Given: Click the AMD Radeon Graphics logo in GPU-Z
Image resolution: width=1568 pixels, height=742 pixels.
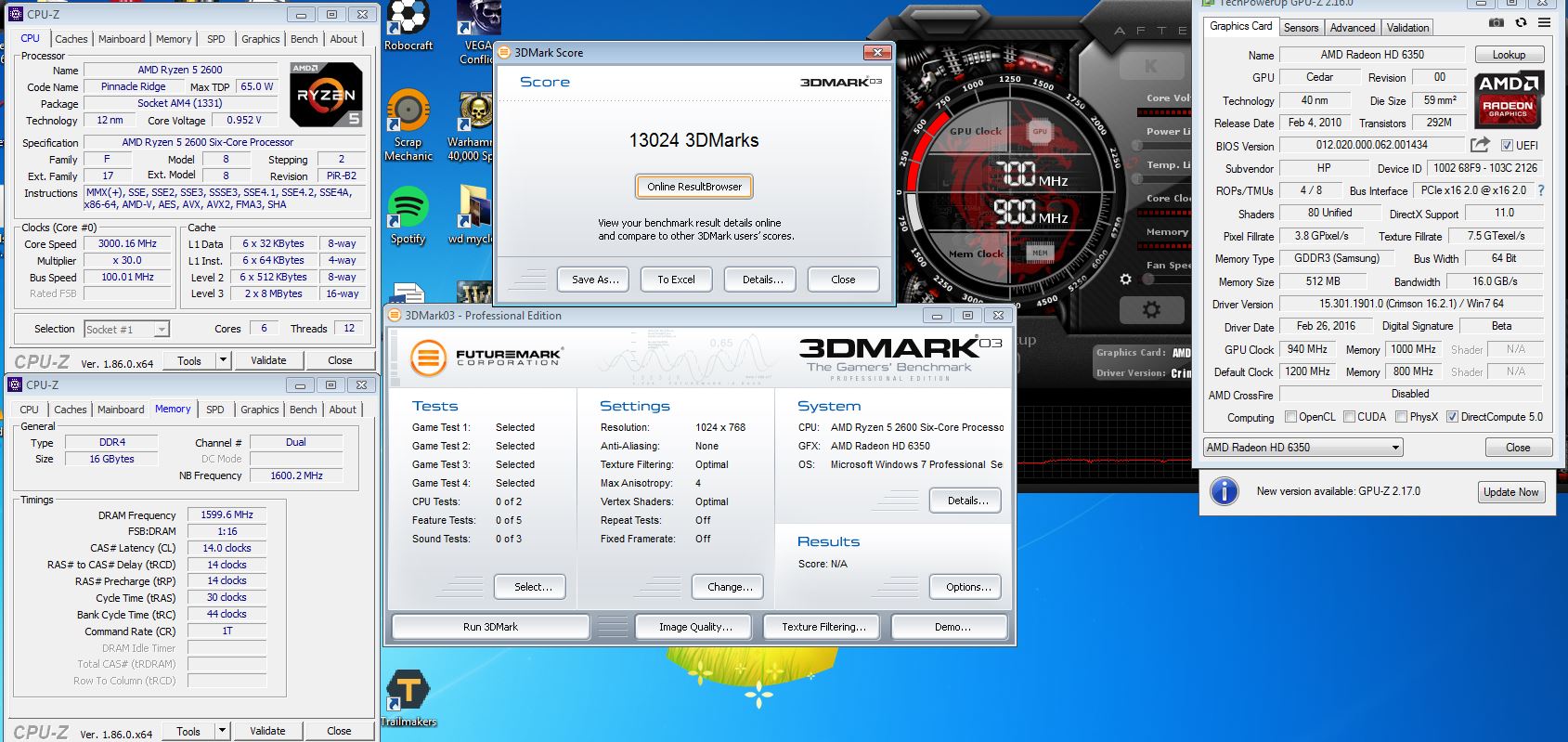Looking at the screenshot, I should pyautogui.click(x=1508, y=98).
